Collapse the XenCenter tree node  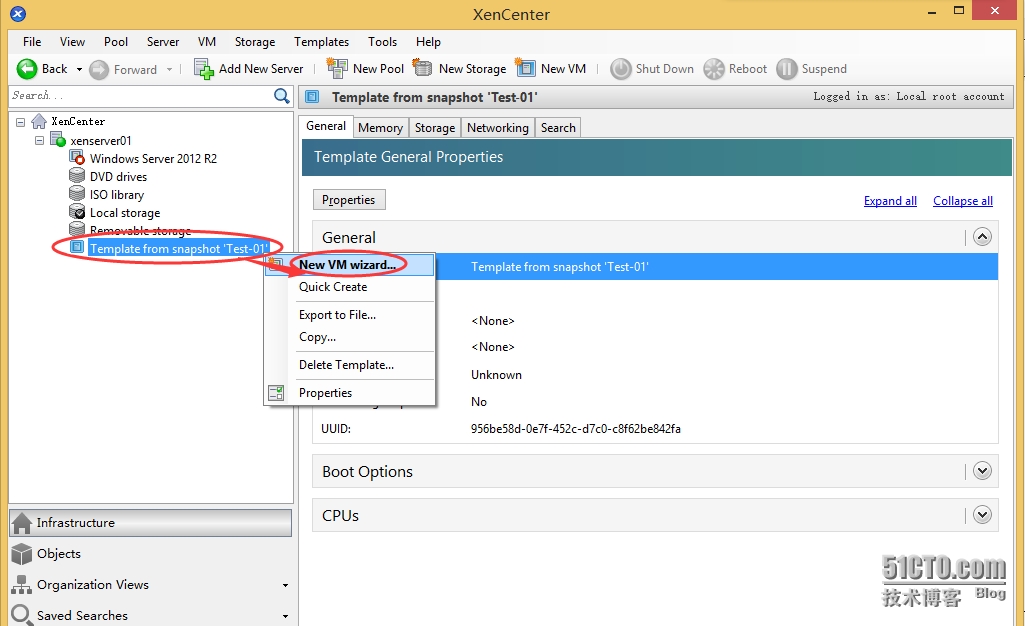[x=21, y=122]
